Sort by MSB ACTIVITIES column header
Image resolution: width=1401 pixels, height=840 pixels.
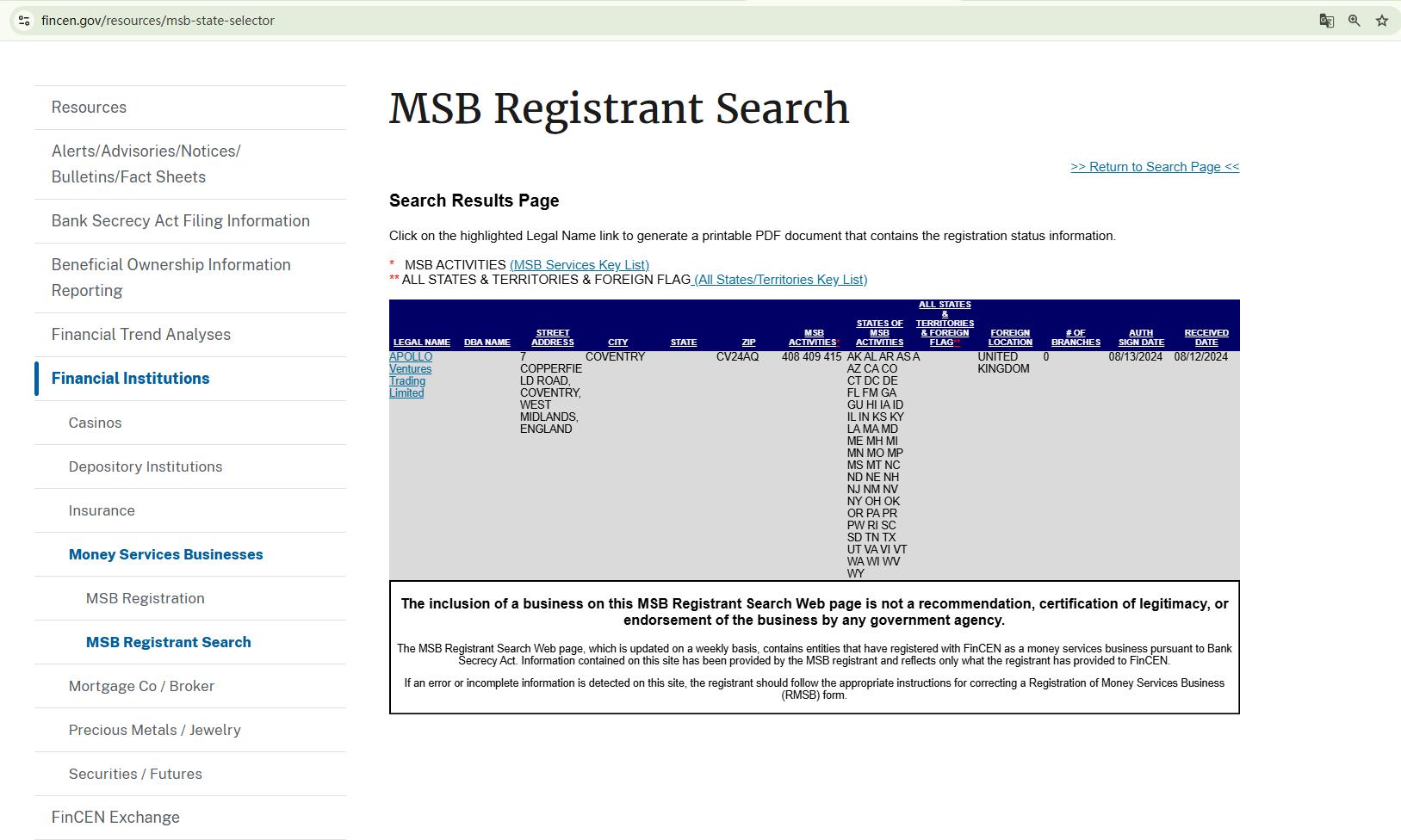814,337
